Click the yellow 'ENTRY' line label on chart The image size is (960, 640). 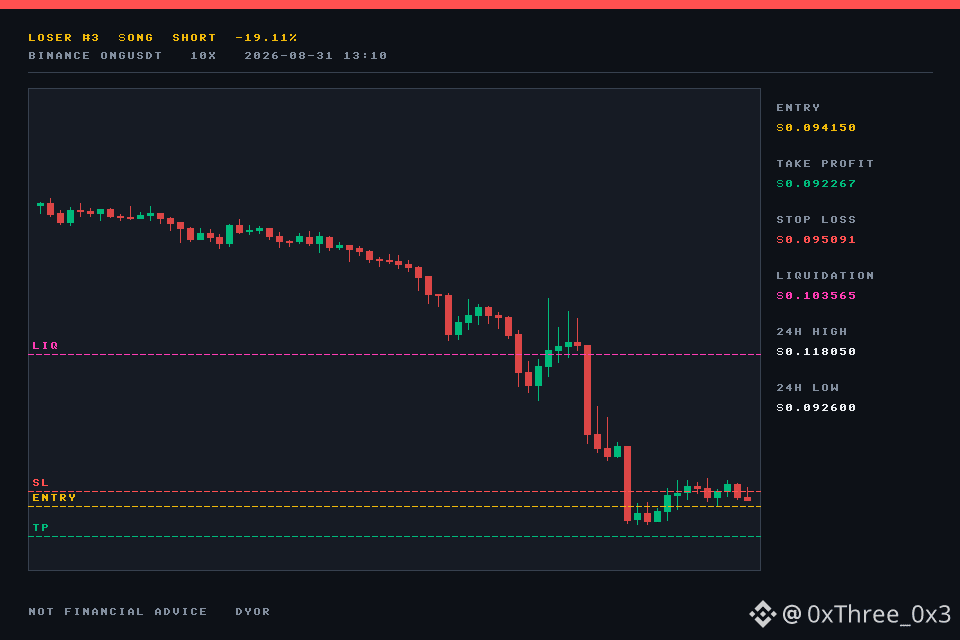[54, 497]
